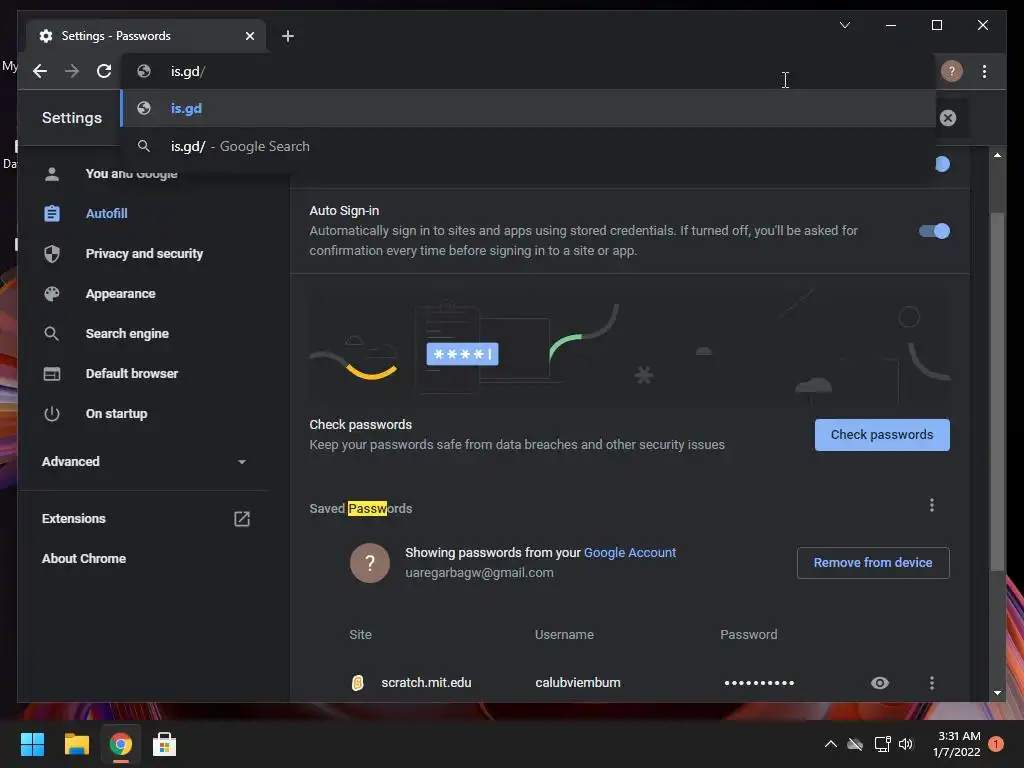Click the Settings page title
The height and width of the screenshot is (768, 1024).
(x=72, y=118)
